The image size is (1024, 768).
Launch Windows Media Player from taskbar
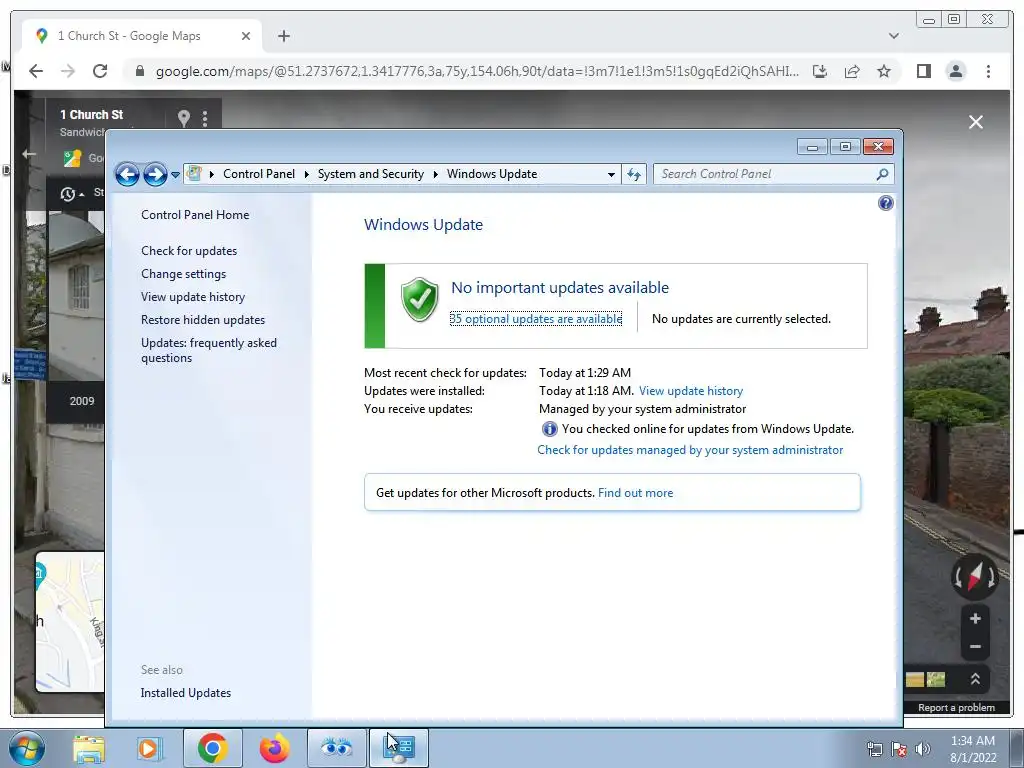coord(150,748)
